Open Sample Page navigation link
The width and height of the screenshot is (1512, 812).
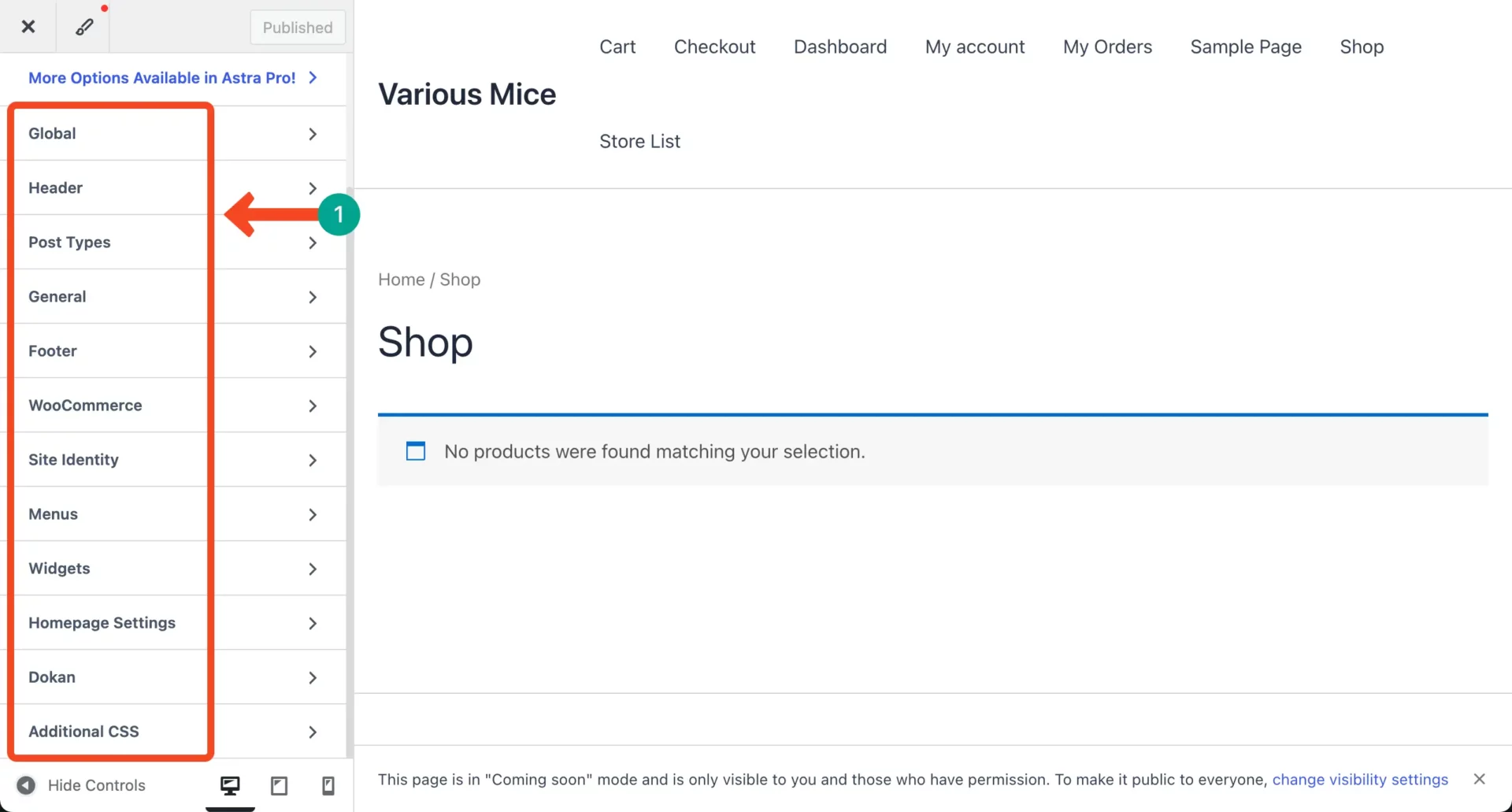[1246, 46]
